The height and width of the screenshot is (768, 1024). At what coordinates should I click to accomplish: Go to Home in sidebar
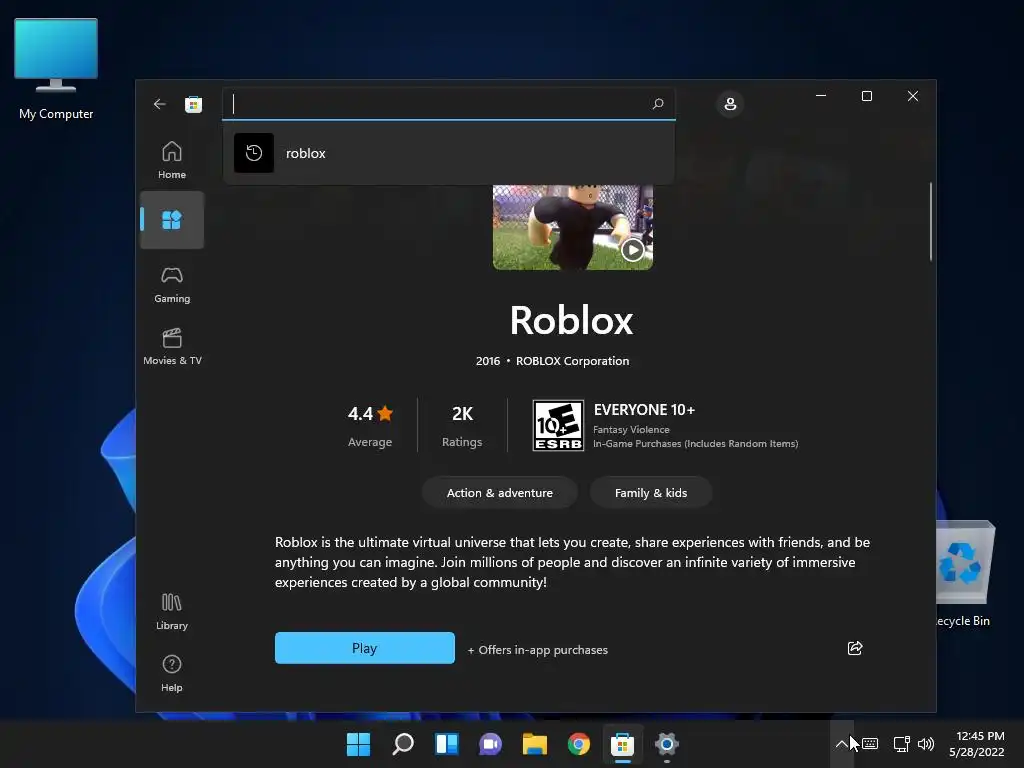[x=172, y=160]
